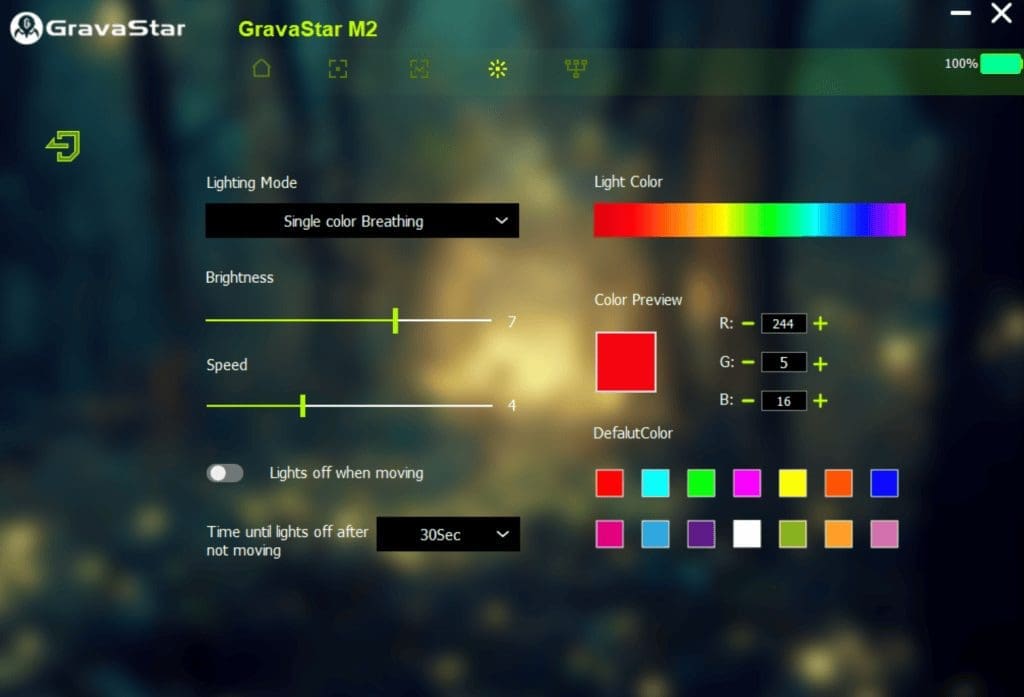1024x697 pixels.
Task: Select the magenta default color swatch
Action: click(x=746, y=483)
